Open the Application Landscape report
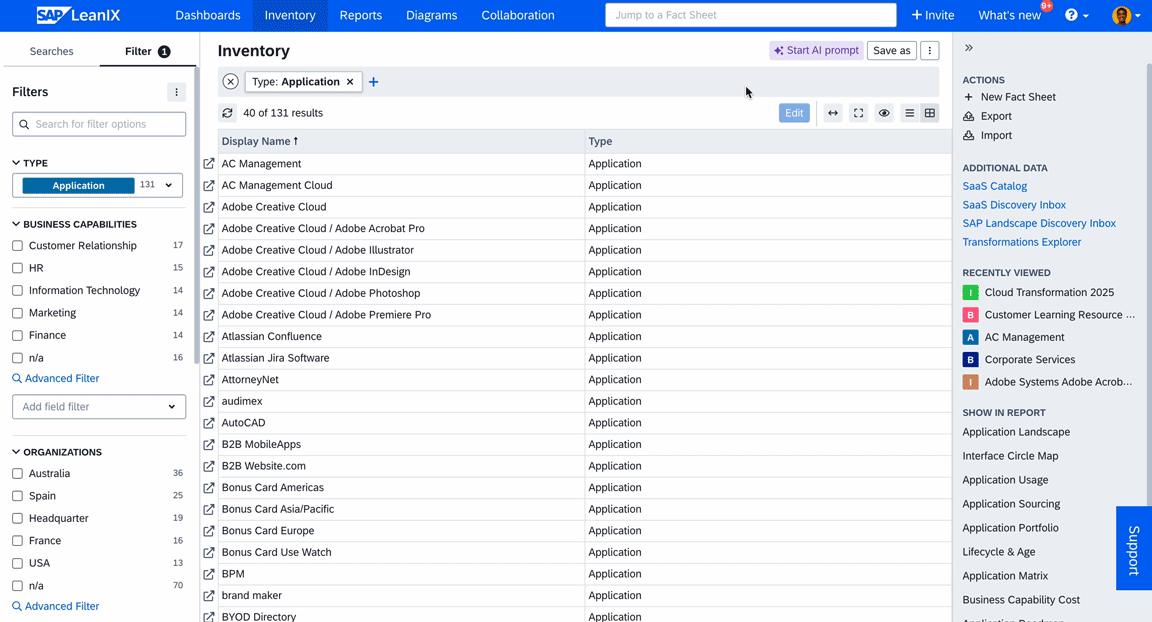 (x=1016, y=432)
